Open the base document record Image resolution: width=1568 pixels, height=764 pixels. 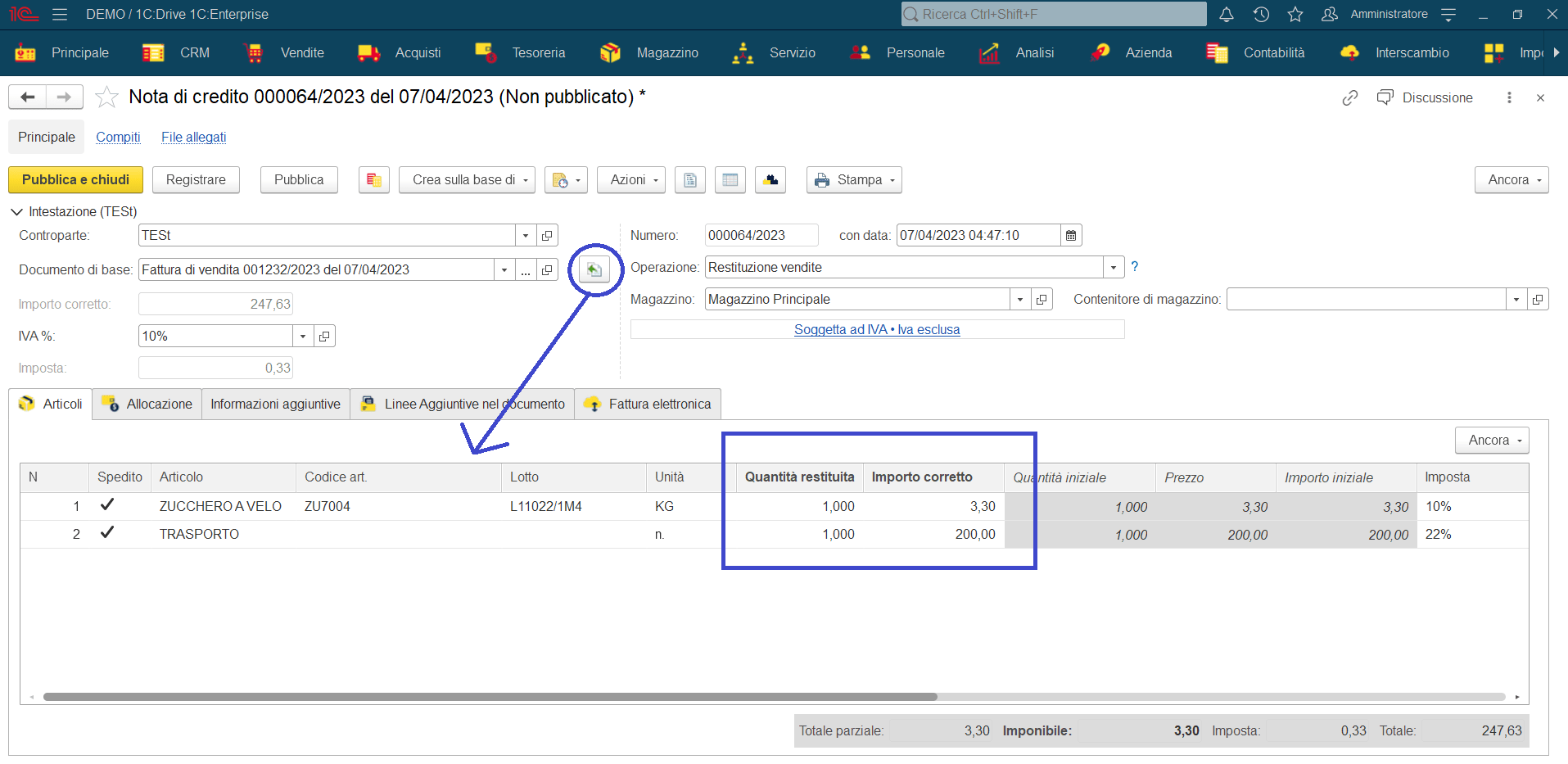pyautogui.click(x=547, y=270)
